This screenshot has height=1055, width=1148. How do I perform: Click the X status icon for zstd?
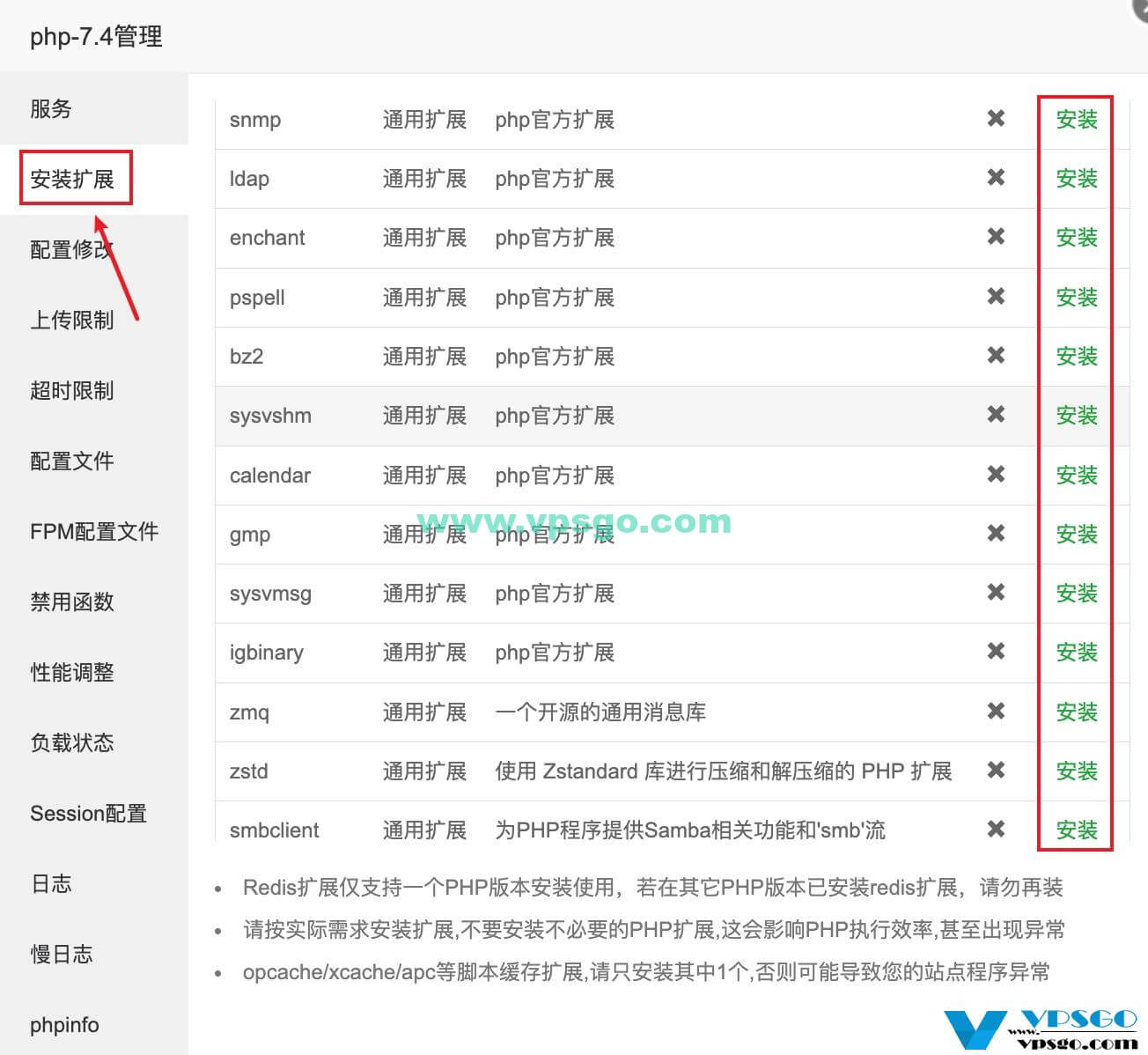click(996, 770)
